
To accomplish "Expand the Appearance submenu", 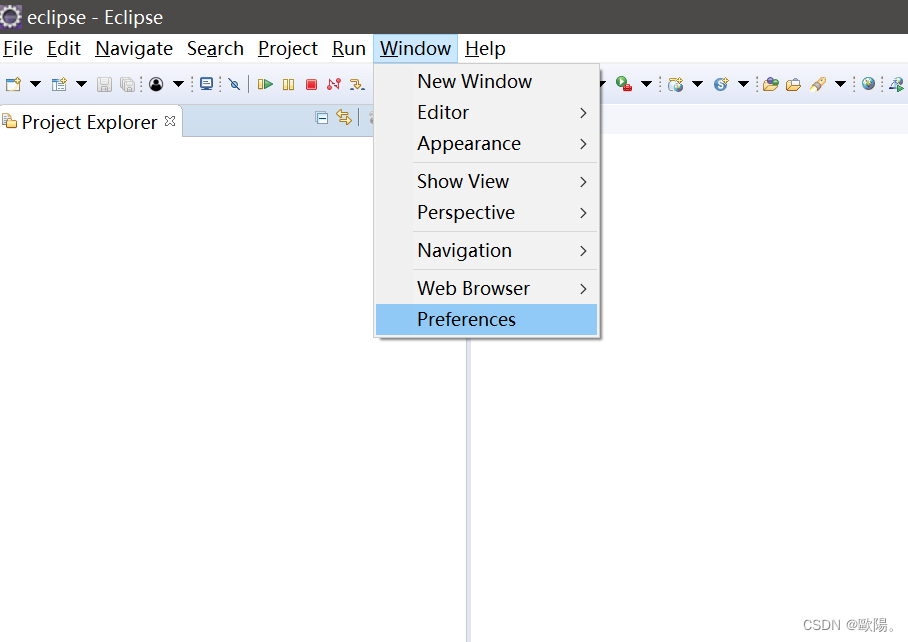I will click(x=486, y=144).
